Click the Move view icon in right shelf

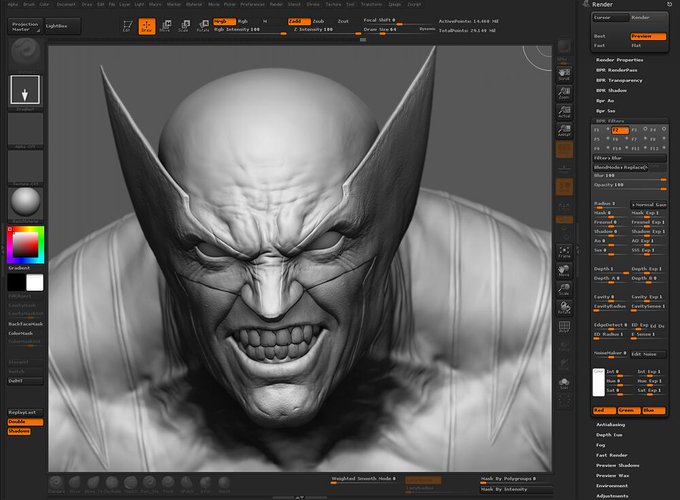[x=564, y=270]
